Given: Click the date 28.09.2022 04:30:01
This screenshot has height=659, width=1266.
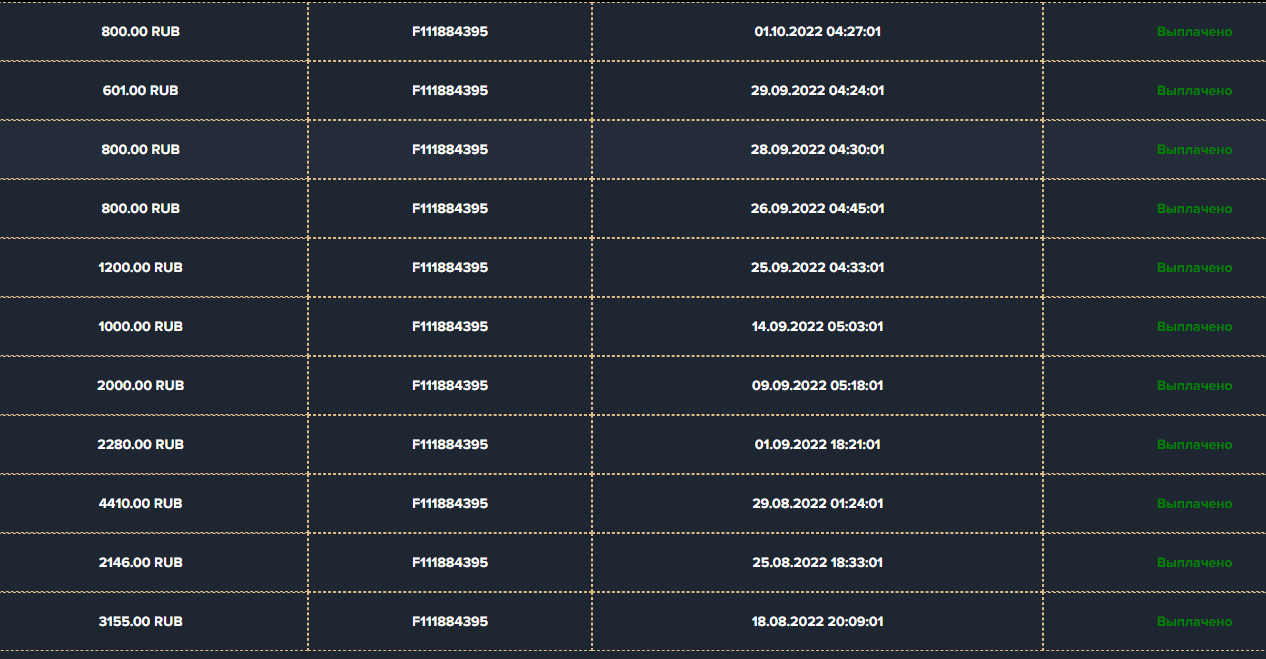Looking at the screenshot, I should (x=817, y=149).
